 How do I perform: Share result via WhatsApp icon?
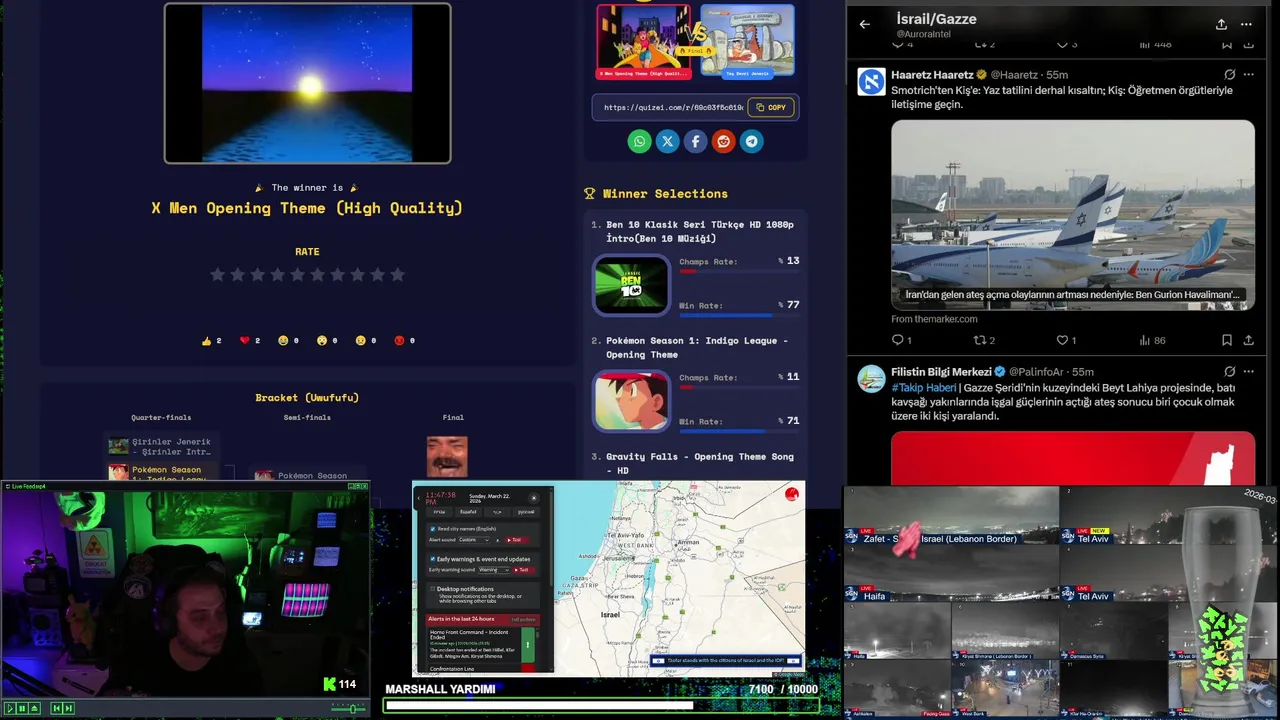(x=639, y=141)
